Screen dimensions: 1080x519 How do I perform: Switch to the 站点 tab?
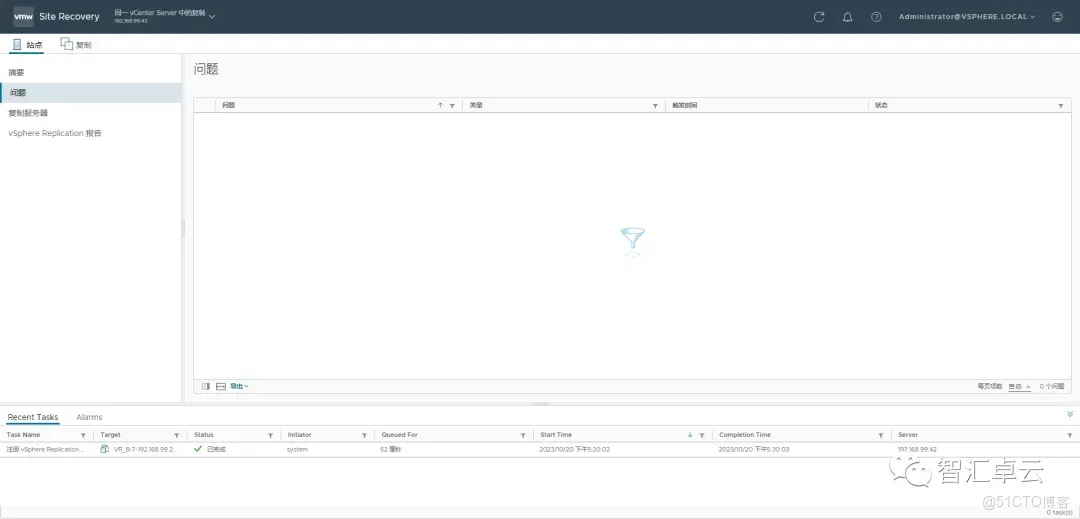click(x=28, y=45)
